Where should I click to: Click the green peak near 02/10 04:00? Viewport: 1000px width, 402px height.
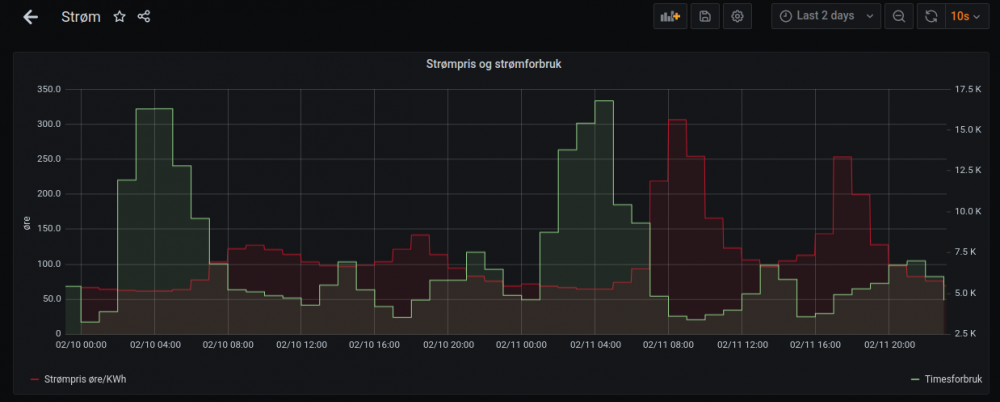point(154,109)
